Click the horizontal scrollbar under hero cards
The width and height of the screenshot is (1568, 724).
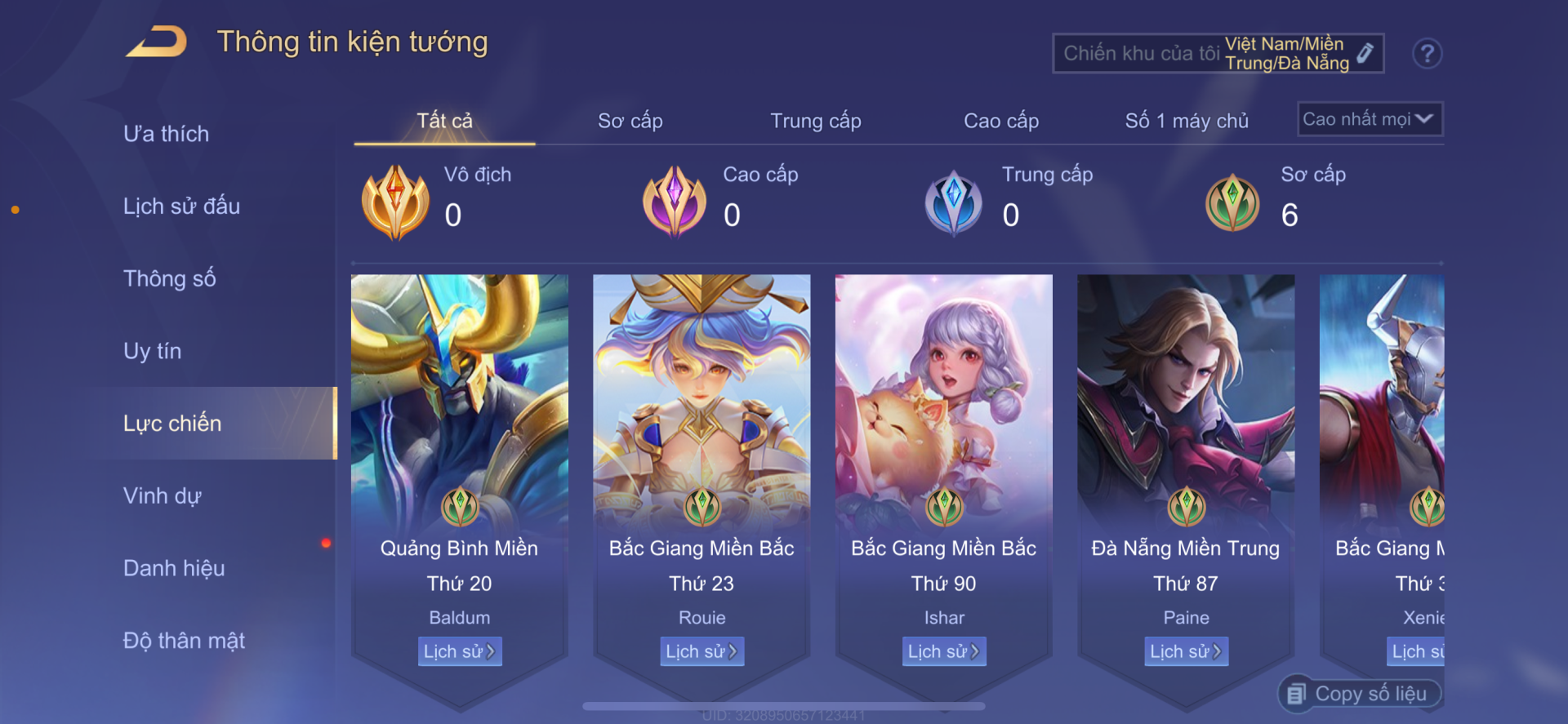[784, 706]
